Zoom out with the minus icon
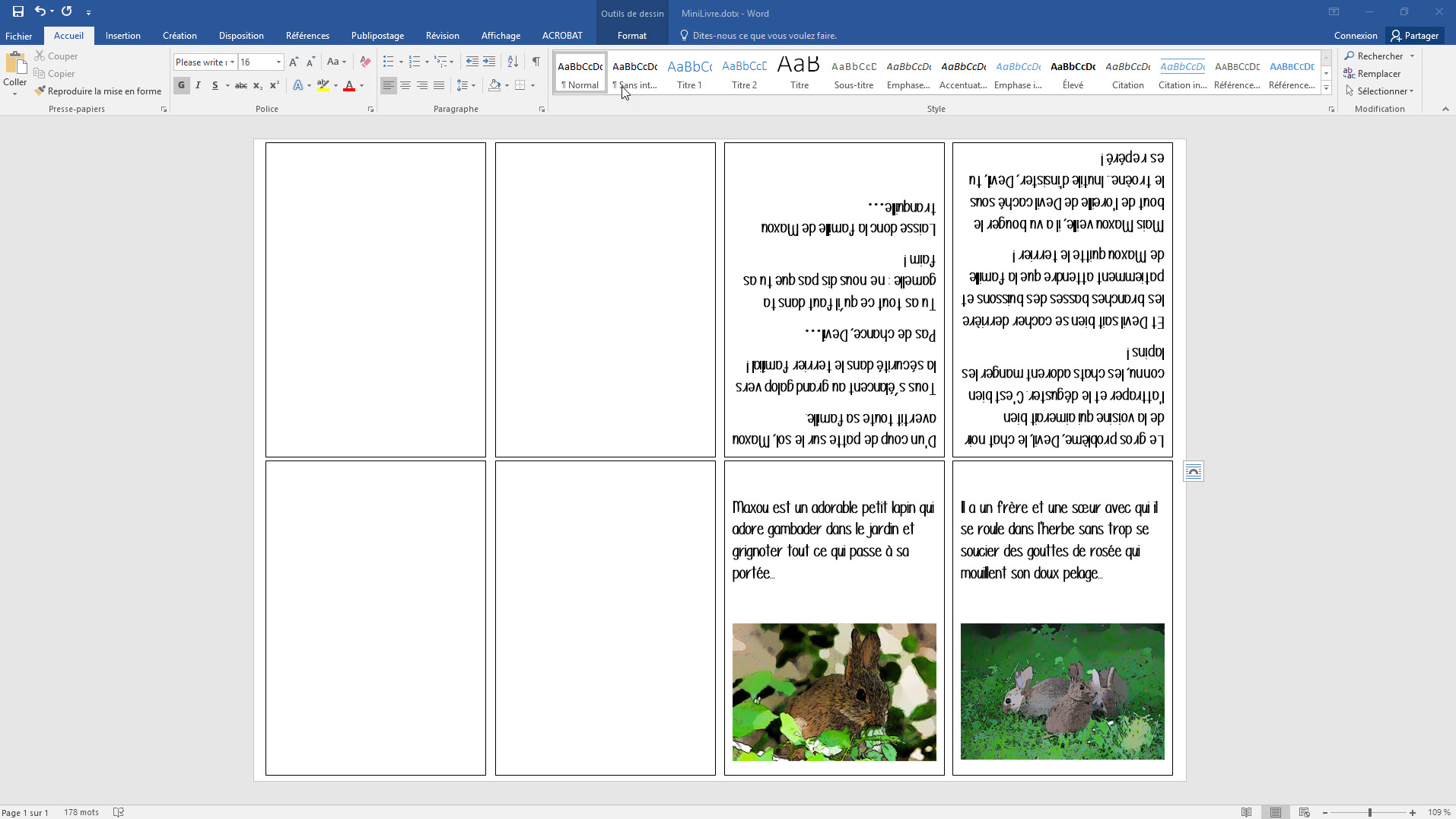The image size is (1456, 819). 1325,812
